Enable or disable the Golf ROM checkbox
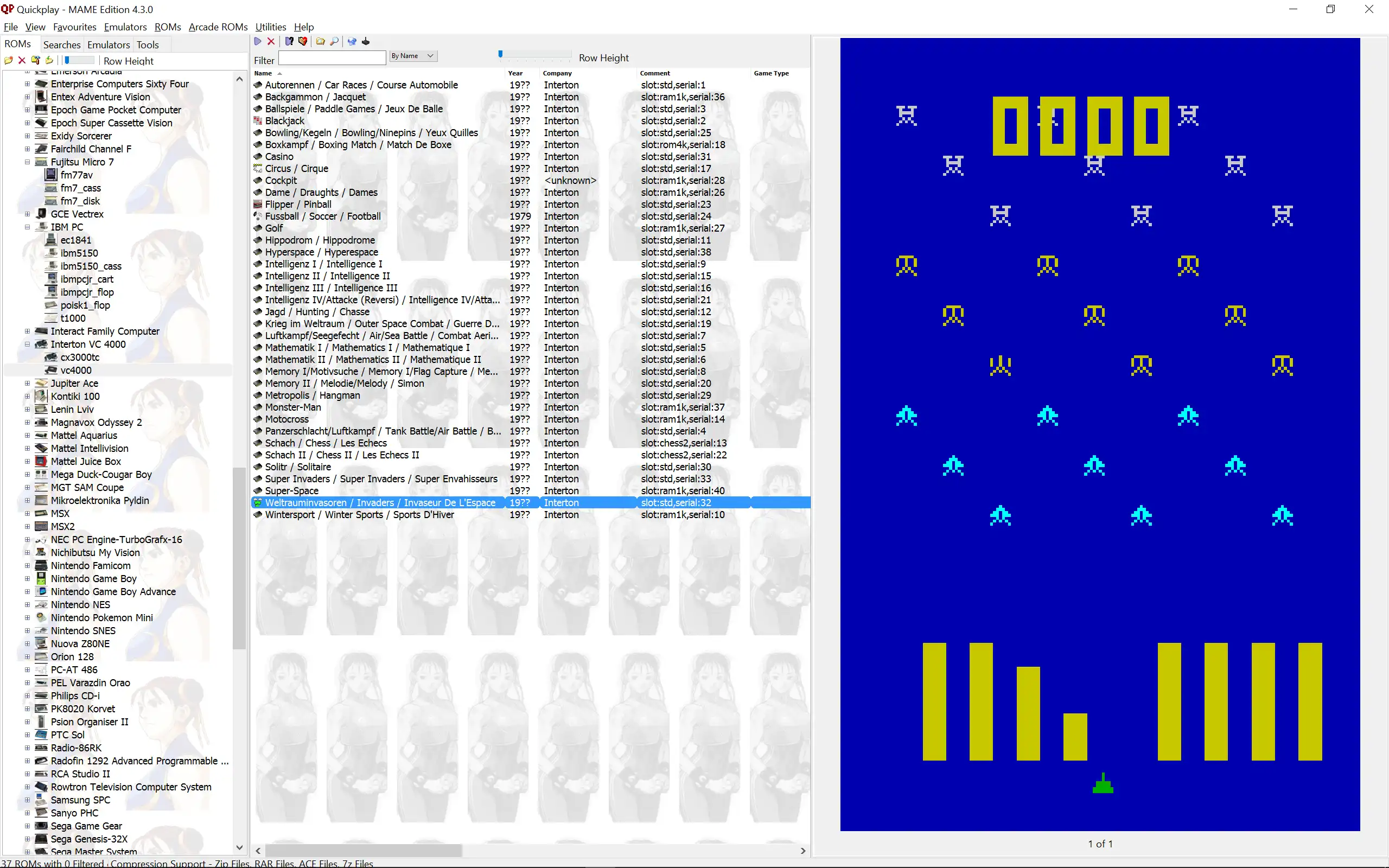This screenshot has height=868, width=1389. pyautogui.click(x=257, y=228)
